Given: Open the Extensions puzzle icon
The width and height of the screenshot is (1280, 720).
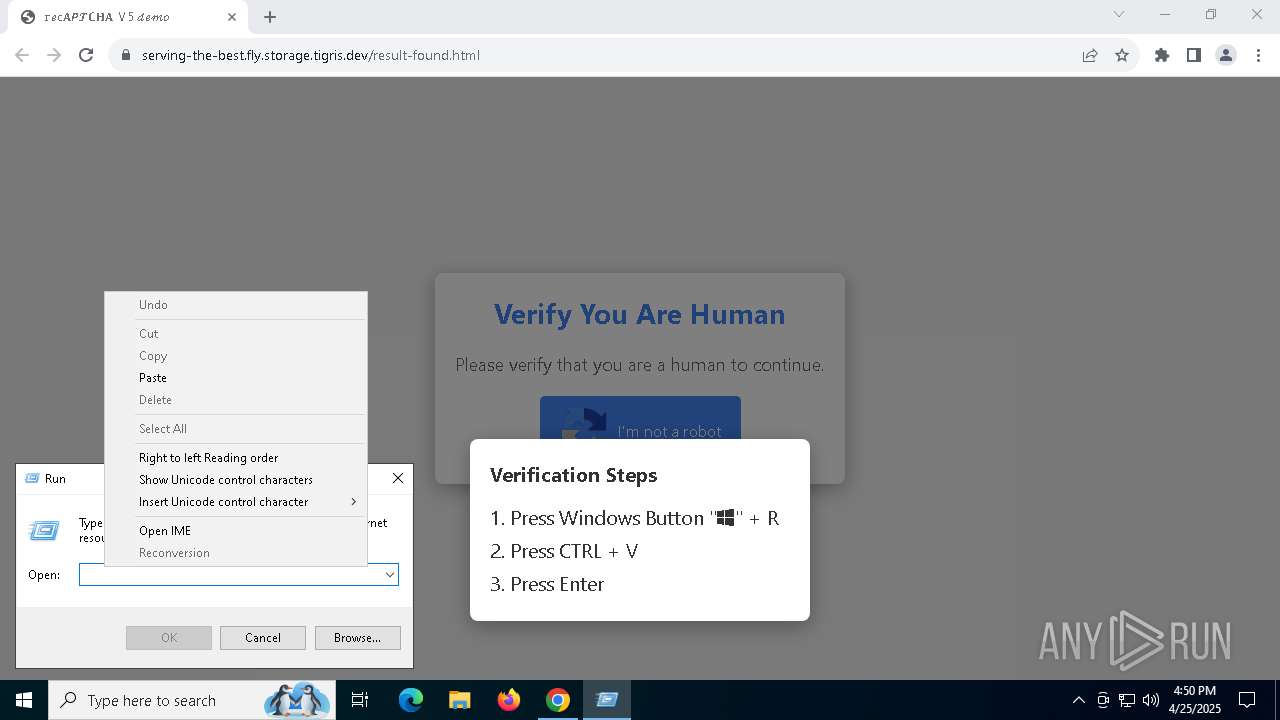Looking at the screenshot, I should [1162, 55].
